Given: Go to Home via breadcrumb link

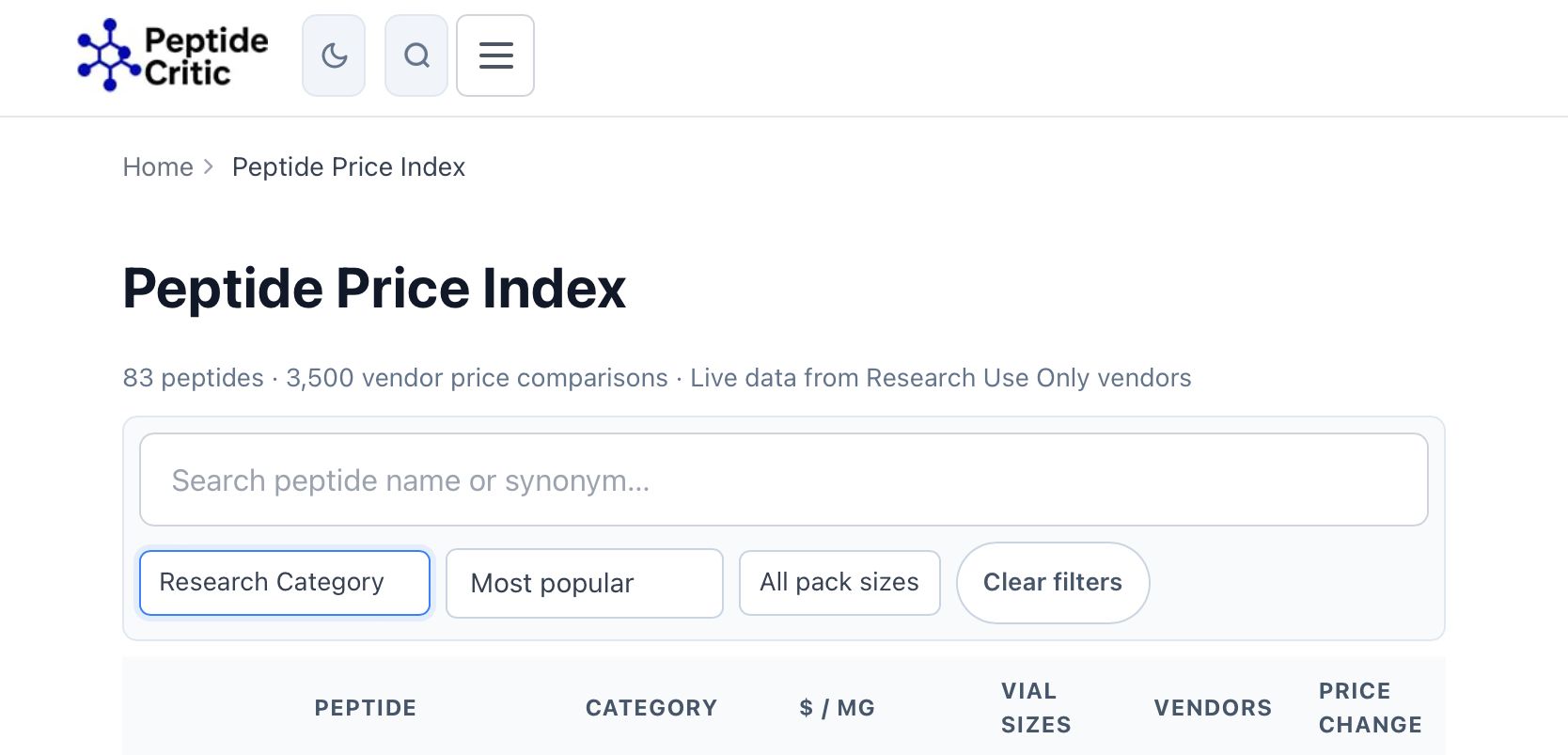Looking at the screenshot, I should [158, 166].
